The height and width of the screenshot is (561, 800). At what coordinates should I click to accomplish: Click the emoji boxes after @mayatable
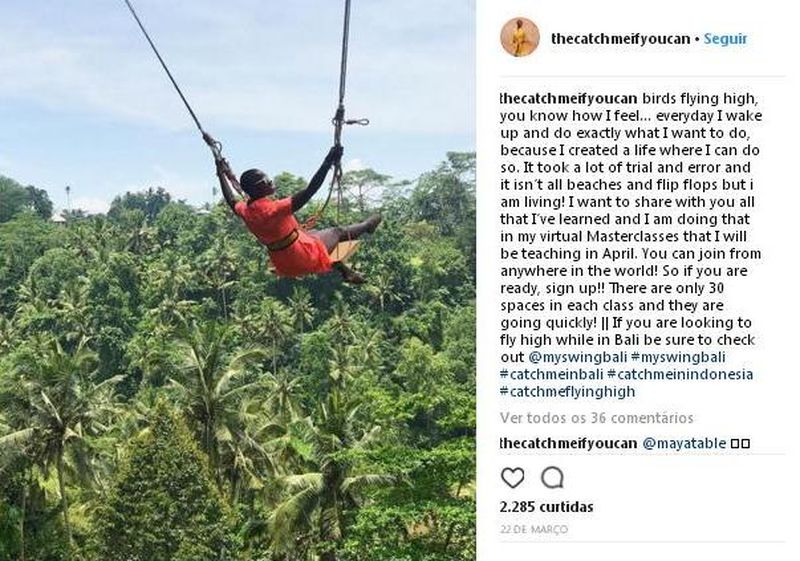coord(740,443)
